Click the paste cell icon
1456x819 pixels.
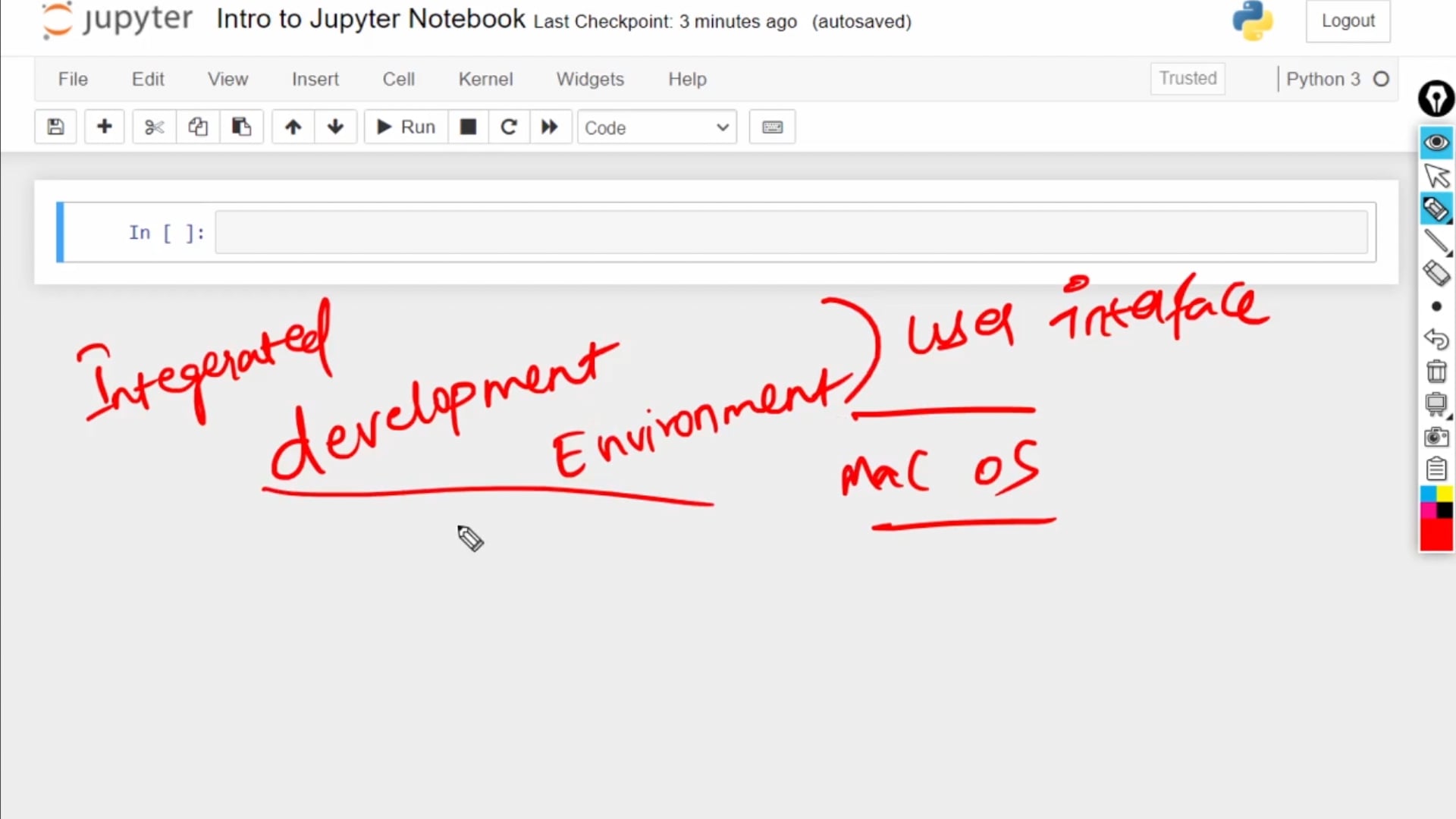[x=242, y=127]
